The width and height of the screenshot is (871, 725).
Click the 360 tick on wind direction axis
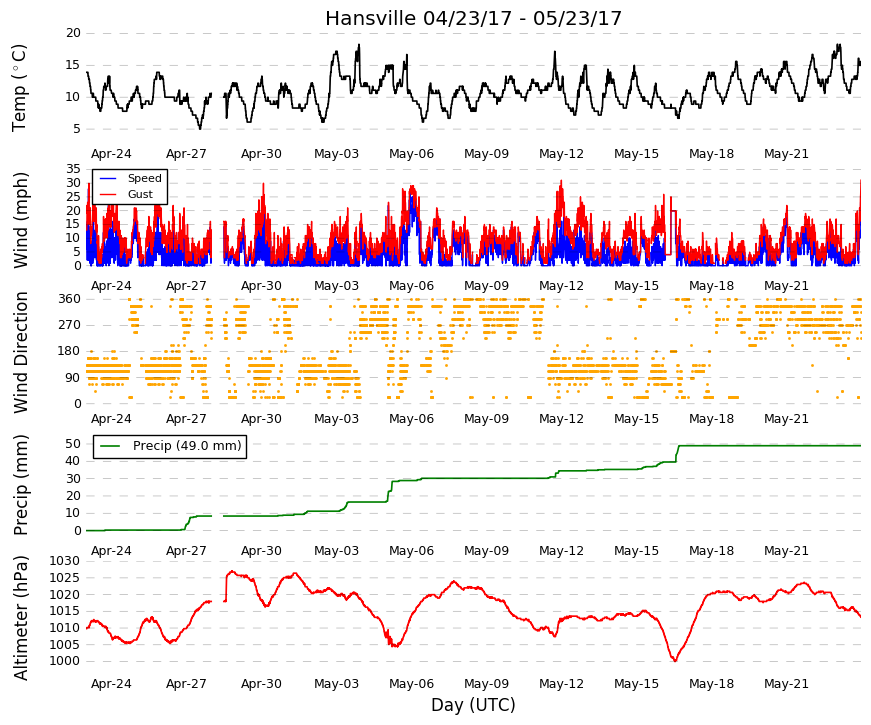pos(69,299)
